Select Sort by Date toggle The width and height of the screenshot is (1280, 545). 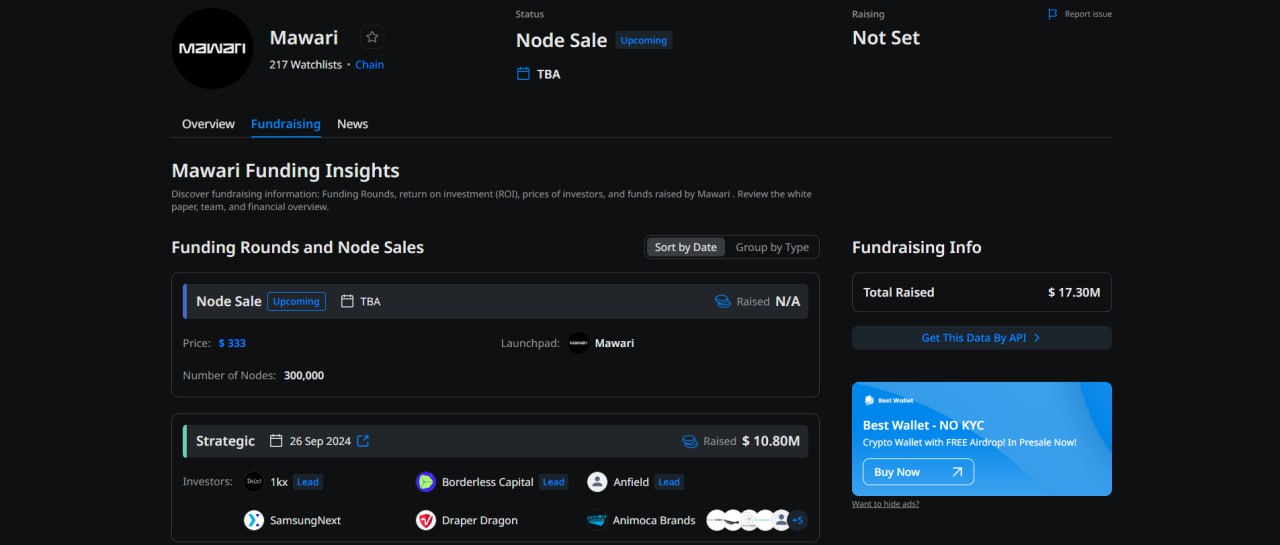pyautogui.click(x=686, y=247)
